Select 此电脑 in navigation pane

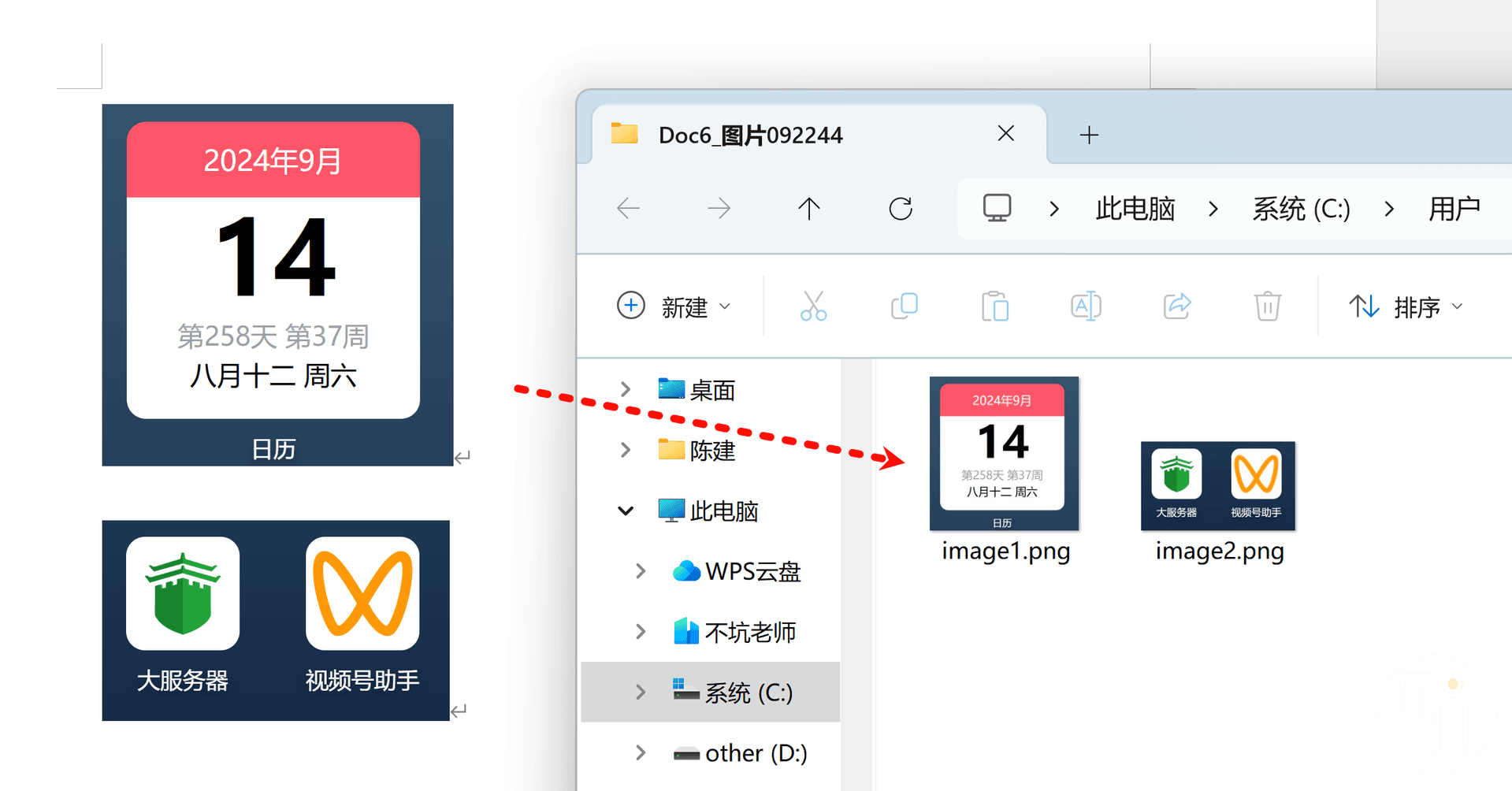coord(708,511)
